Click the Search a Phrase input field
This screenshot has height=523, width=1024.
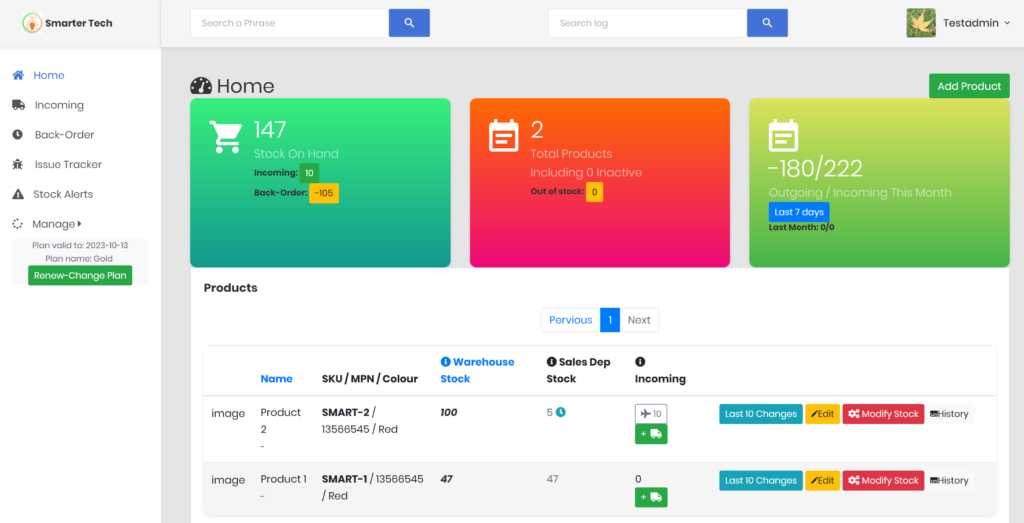[x=288, y=23]
